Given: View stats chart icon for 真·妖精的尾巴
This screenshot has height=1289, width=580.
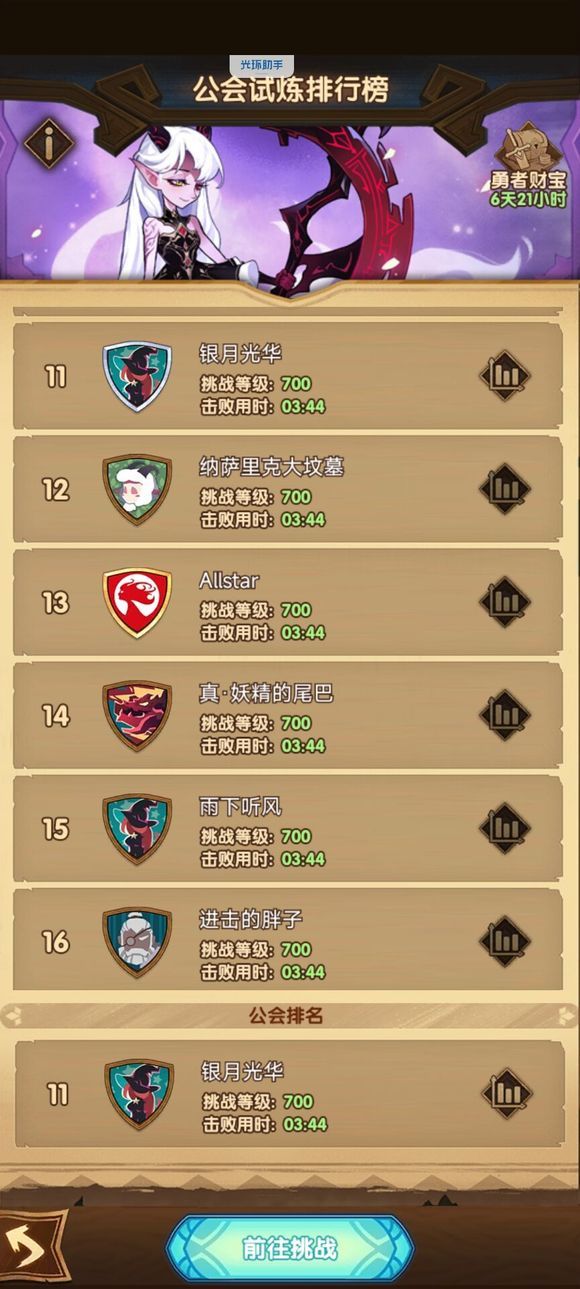Looking at the screenshot, I should coord(505,715).
